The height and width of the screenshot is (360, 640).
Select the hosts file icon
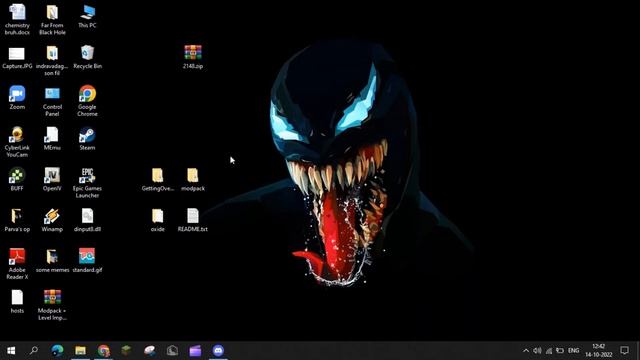[x=17, y=298]
